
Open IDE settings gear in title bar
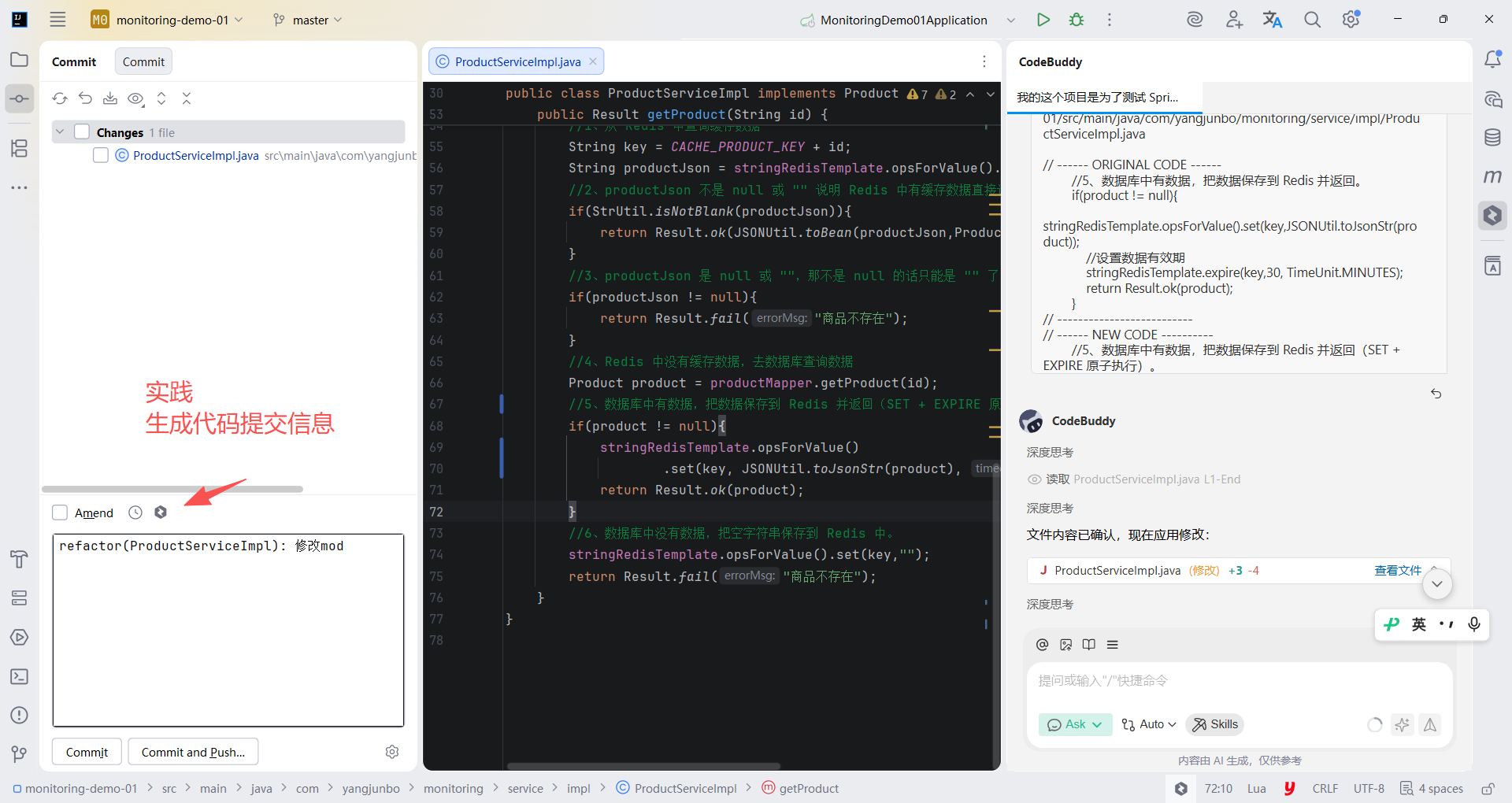(x=1351, y=20)
